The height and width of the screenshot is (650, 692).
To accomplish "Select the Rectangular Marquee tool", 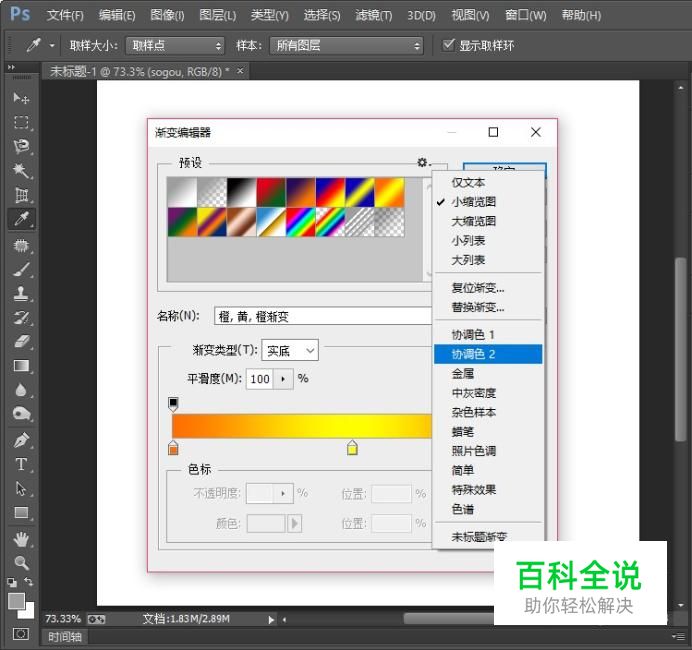I will coord(21,122).
